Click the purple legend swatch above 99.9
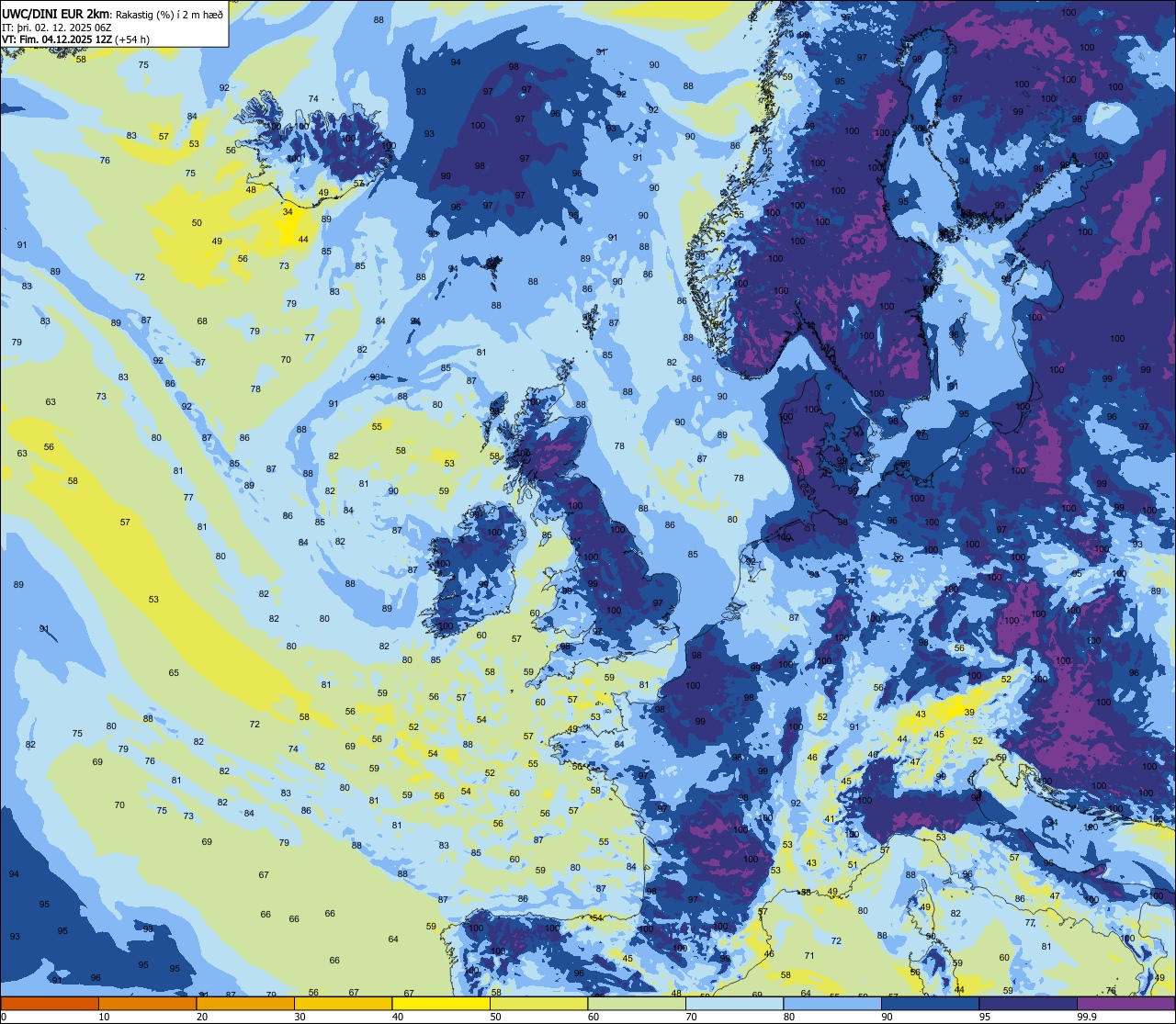 point(1125,1003)
